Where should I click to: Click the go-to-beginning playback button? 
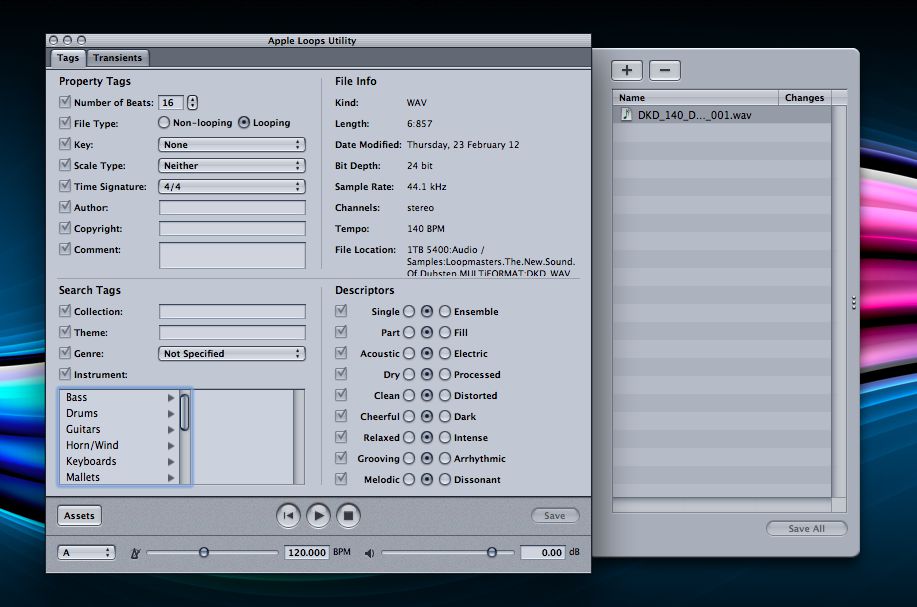pyautogui.click(x=288, y=516)
